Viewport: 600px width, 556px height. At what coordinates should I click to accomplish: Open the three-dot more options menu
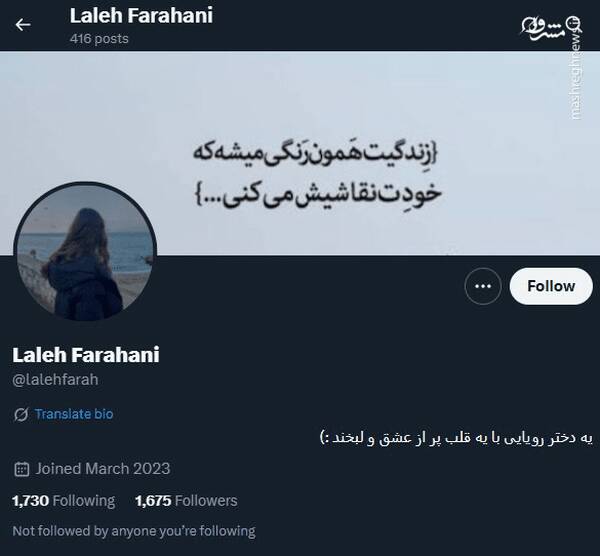point(483,286)
